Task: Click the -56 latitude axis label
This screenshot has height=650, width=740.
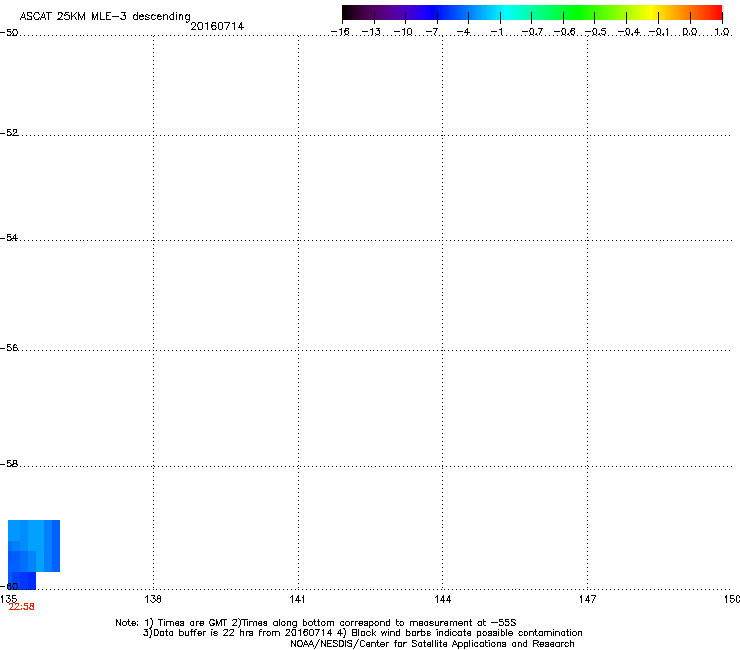Action: 9,347
